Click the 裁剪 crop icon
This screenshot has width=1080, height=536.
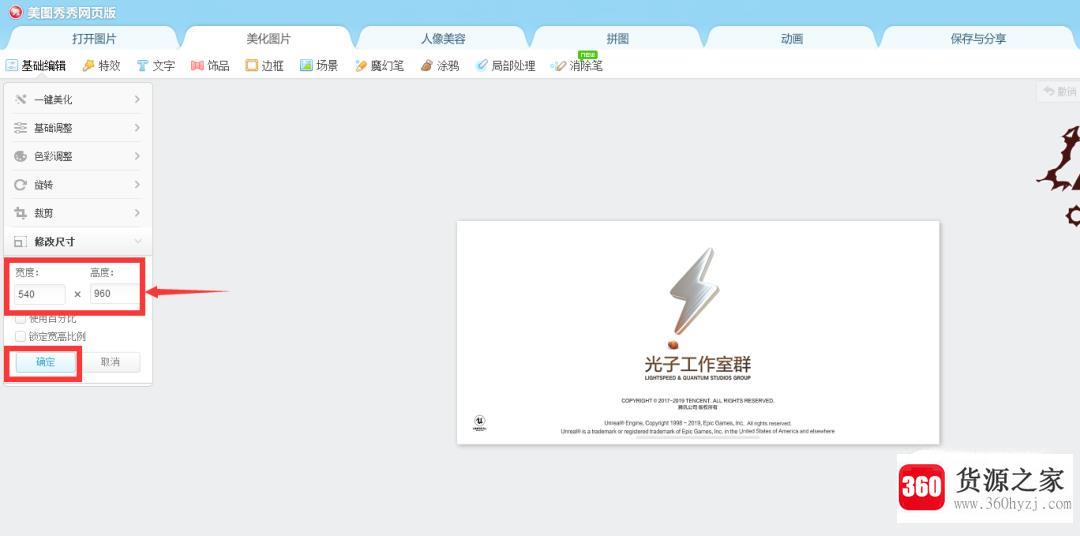tap(21, 213)
